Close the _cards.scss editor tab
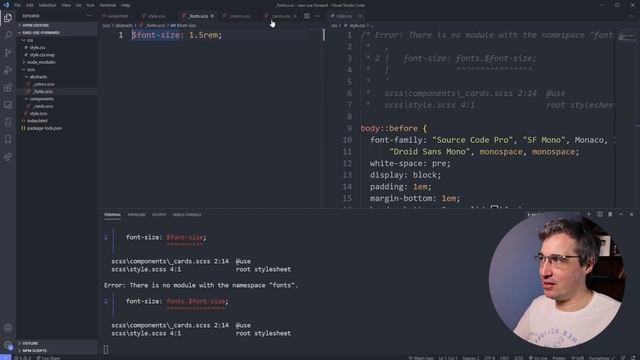This screenshot has width=640, height=360. pyautogui.click(x=295, y=16)
